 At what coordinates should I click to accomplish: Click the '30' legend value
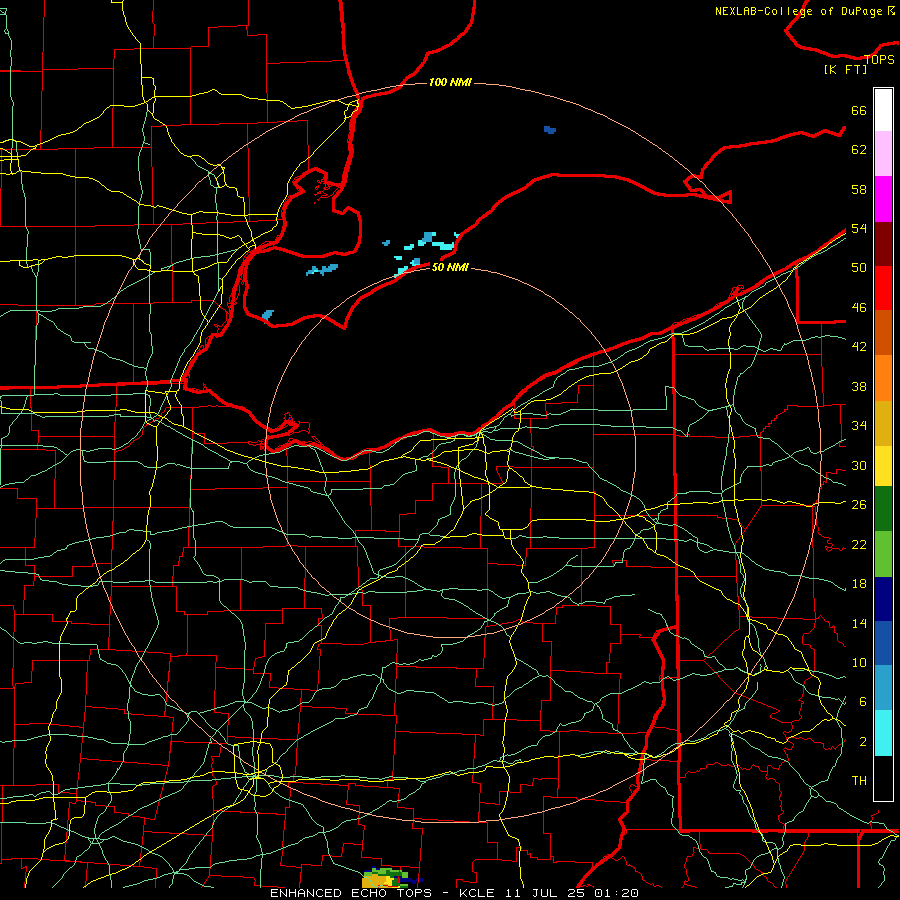(859, 465)
